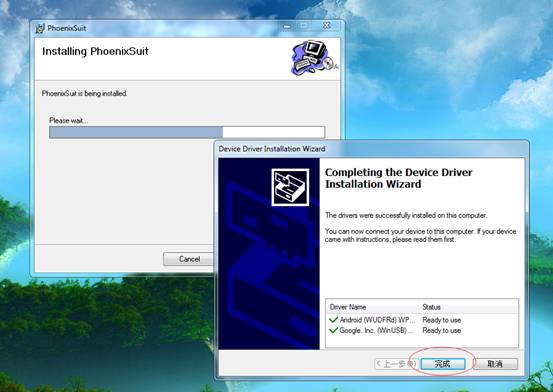Click the disabled 上一步 (Back) button
Viewport: 553px width, 392px height.
(396, 364)
